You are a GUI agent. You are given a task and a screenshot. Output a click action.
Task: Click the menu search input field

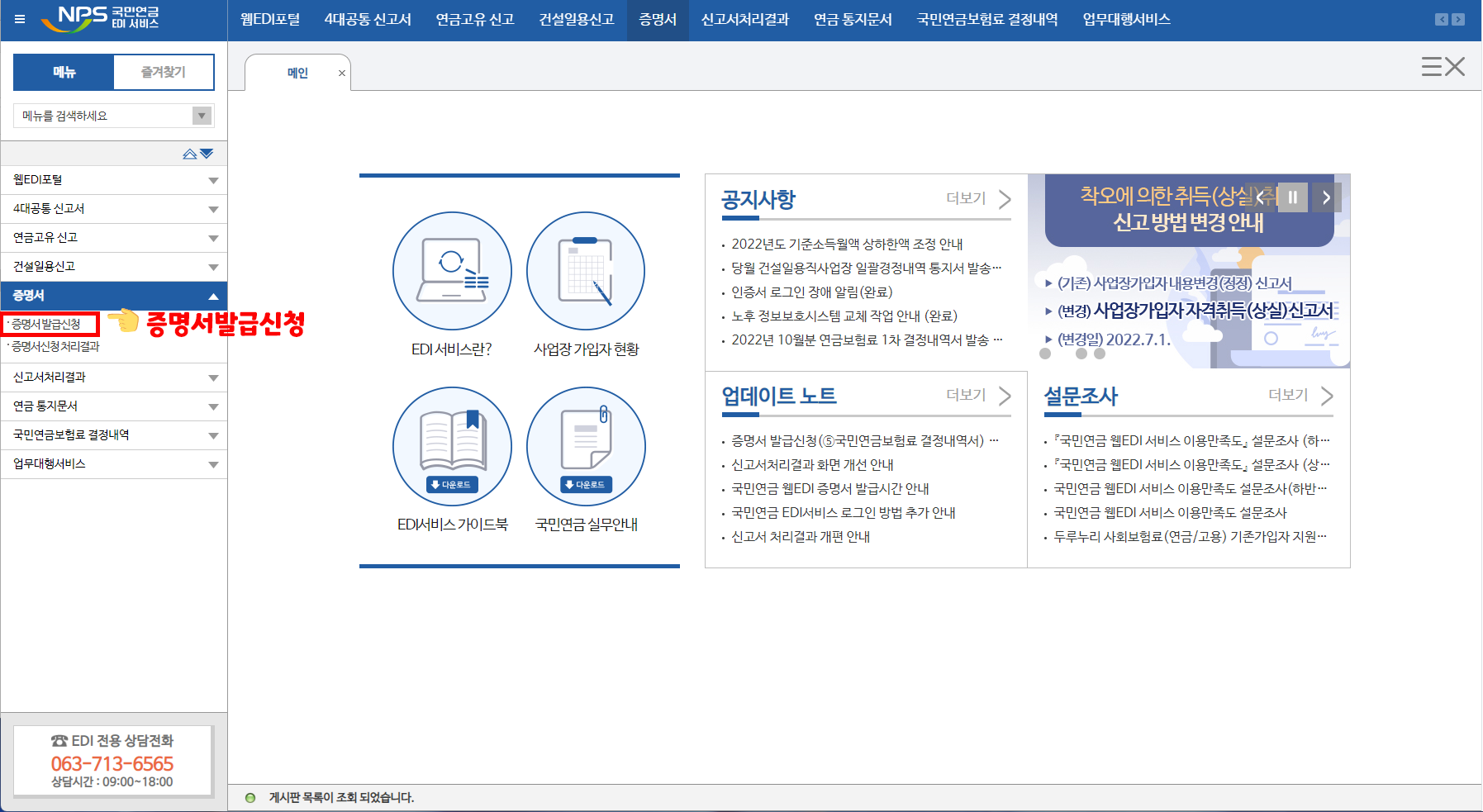103,116
